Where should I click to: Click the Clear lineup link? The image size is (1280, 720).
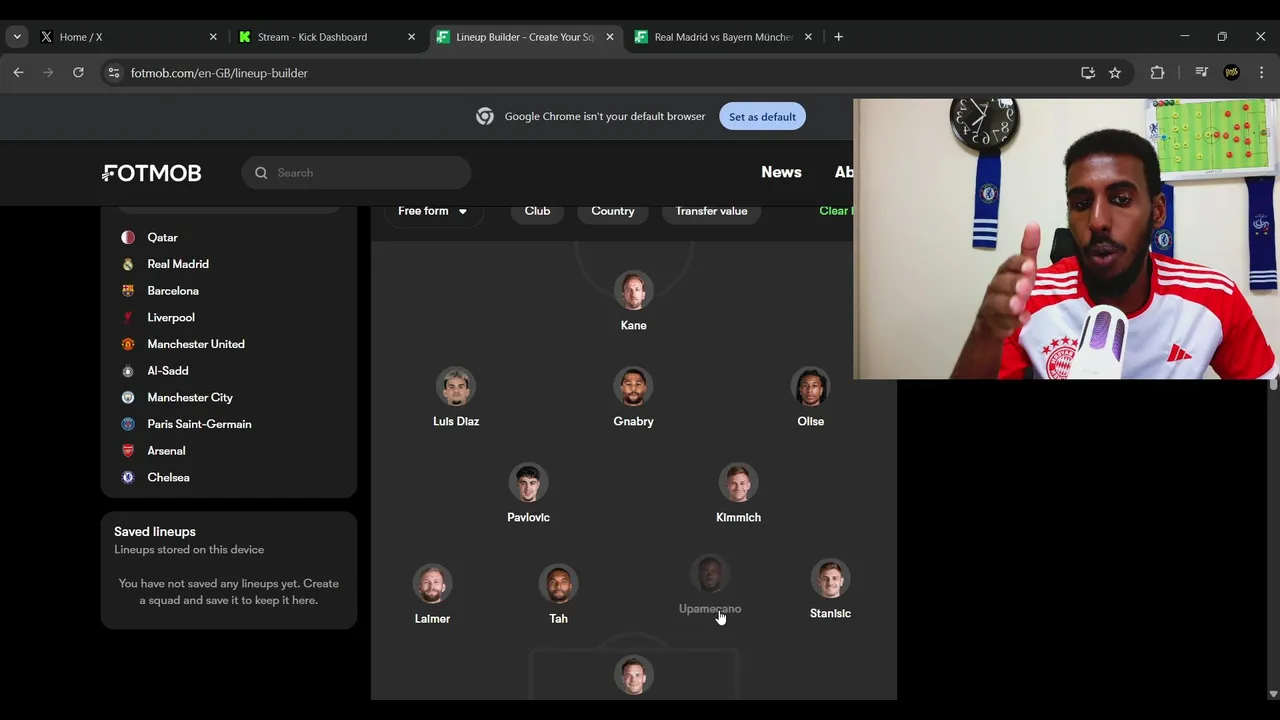click(836, 211)
